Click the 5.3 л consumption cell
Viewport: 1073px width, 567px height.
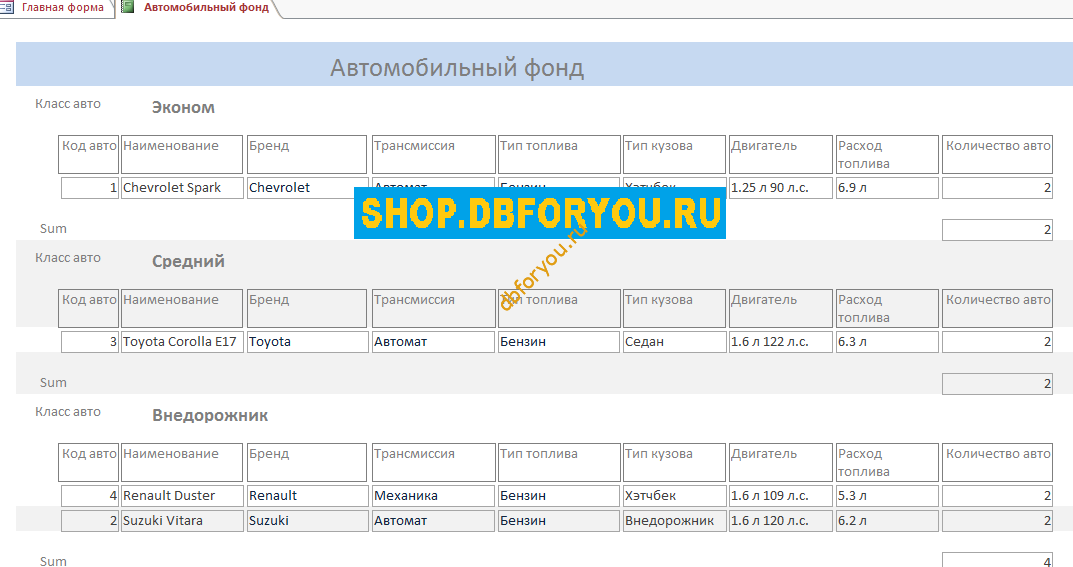click(x=887, y=496)
